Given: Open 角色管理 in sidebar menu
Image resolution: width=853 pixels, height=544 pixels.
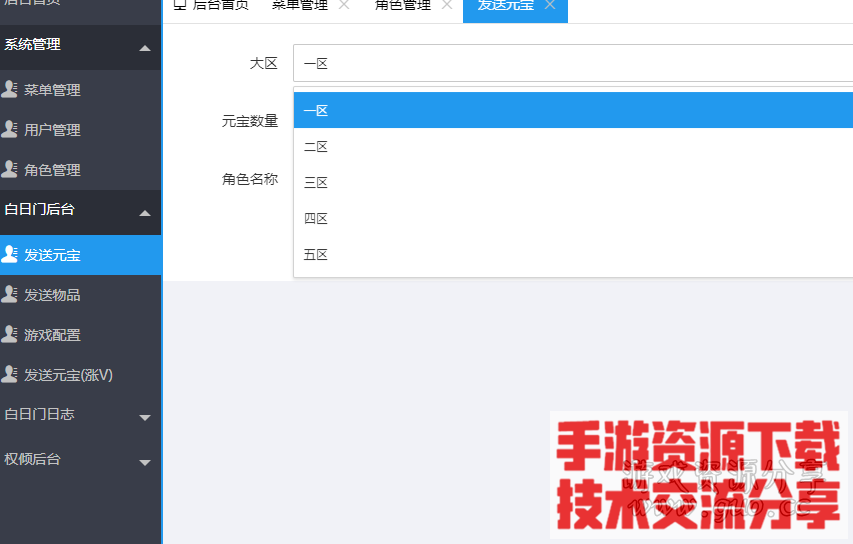Looking at the screenshot, I should pyautogui.click(x=81, y=170).
